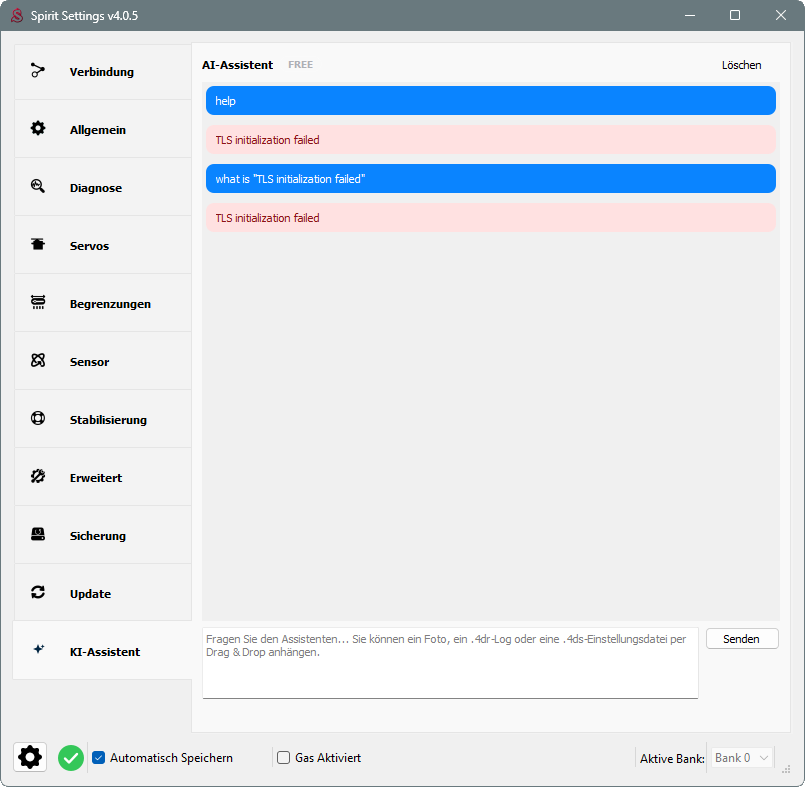
Task: Click the Verbindung connection icon
Action: click(x=37, y=70)
